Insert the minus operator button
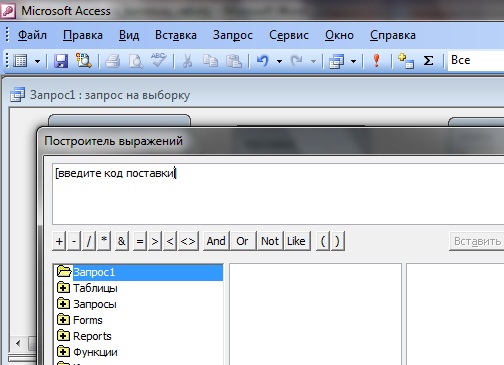Image resolution: width=504 pixels, height=365 pixels. click(74, 241)
